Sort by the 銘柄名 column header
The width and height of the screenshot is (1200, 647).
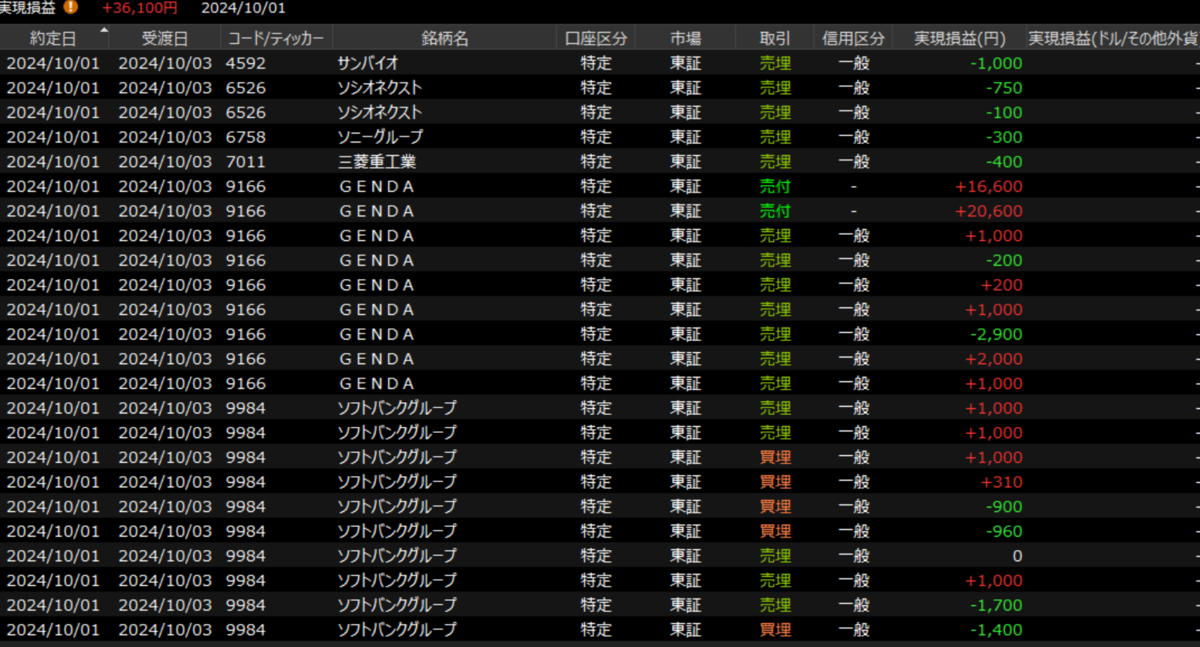[444, 38]
